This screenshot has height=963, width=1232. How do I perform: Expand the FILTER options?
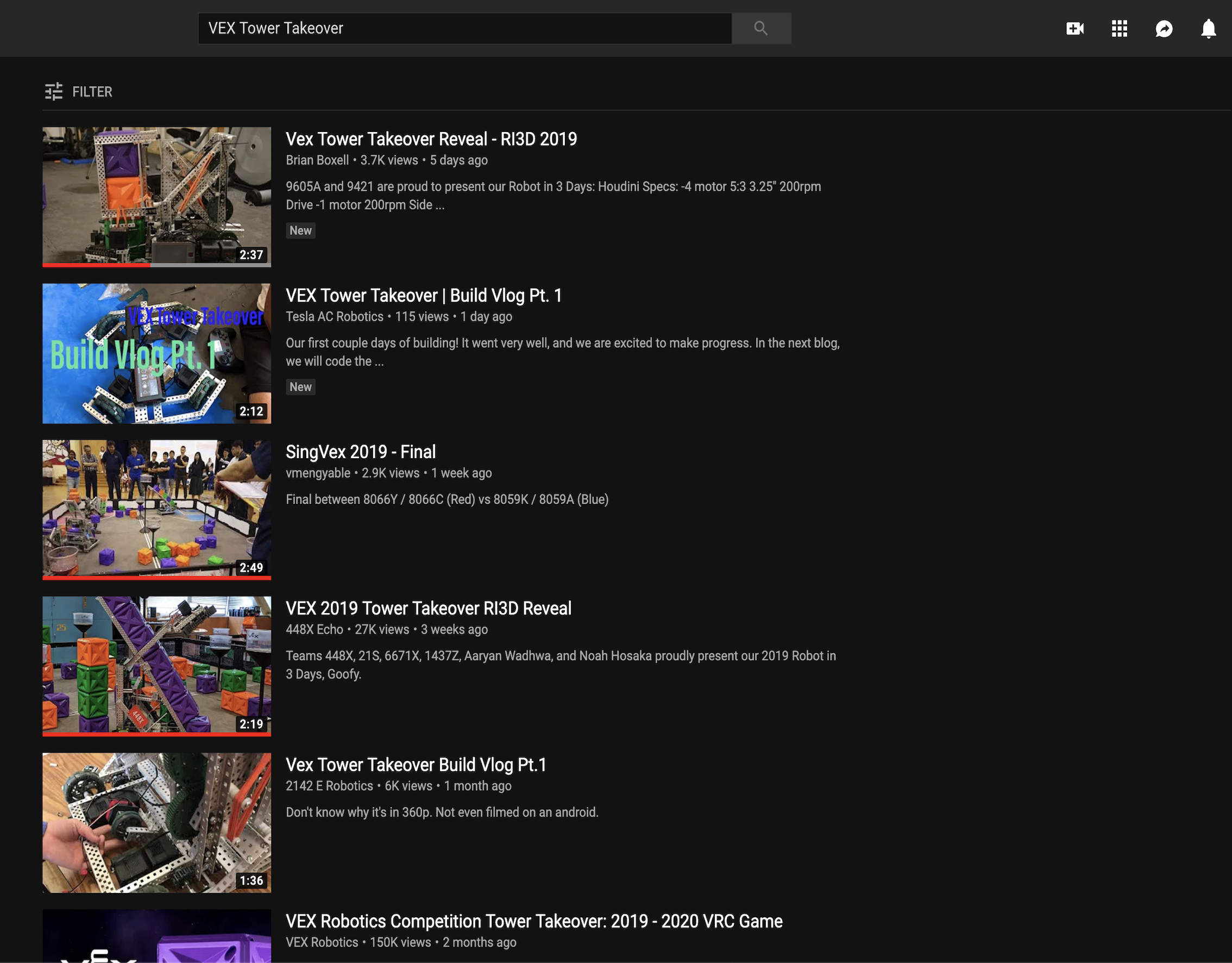pos(92,91)
